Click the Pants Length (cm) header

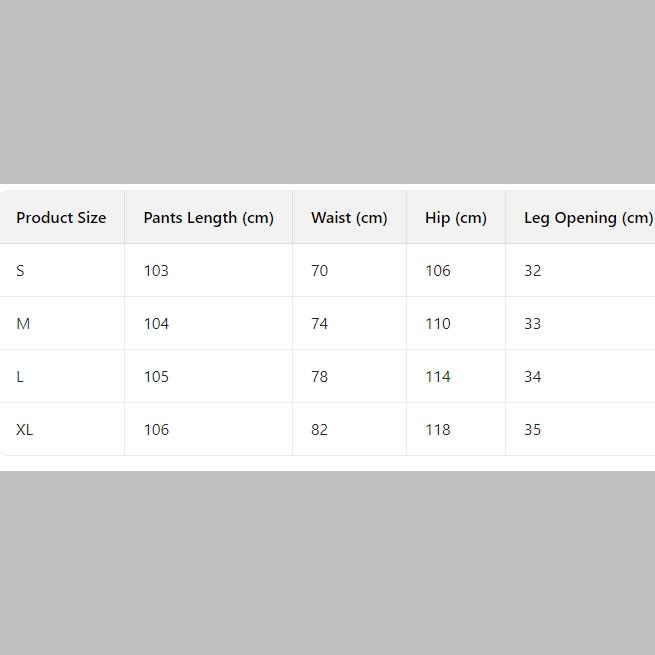[x=208, y=218]
